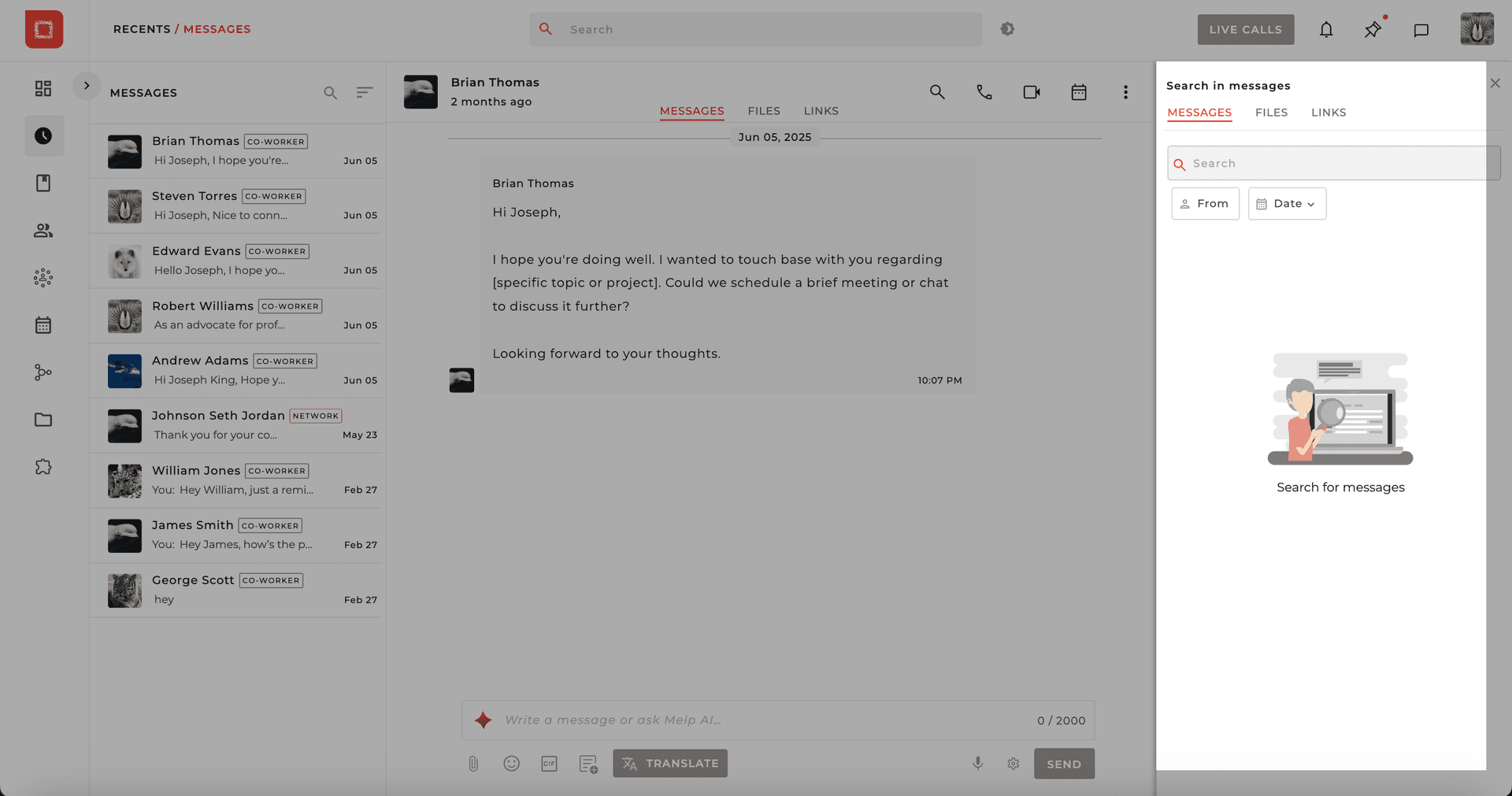Image resolution: width=1512 pixels, height=796 pixels.
Task: Open the schedule meeting calendar icon in chat header
Action: coord(1078,92)
